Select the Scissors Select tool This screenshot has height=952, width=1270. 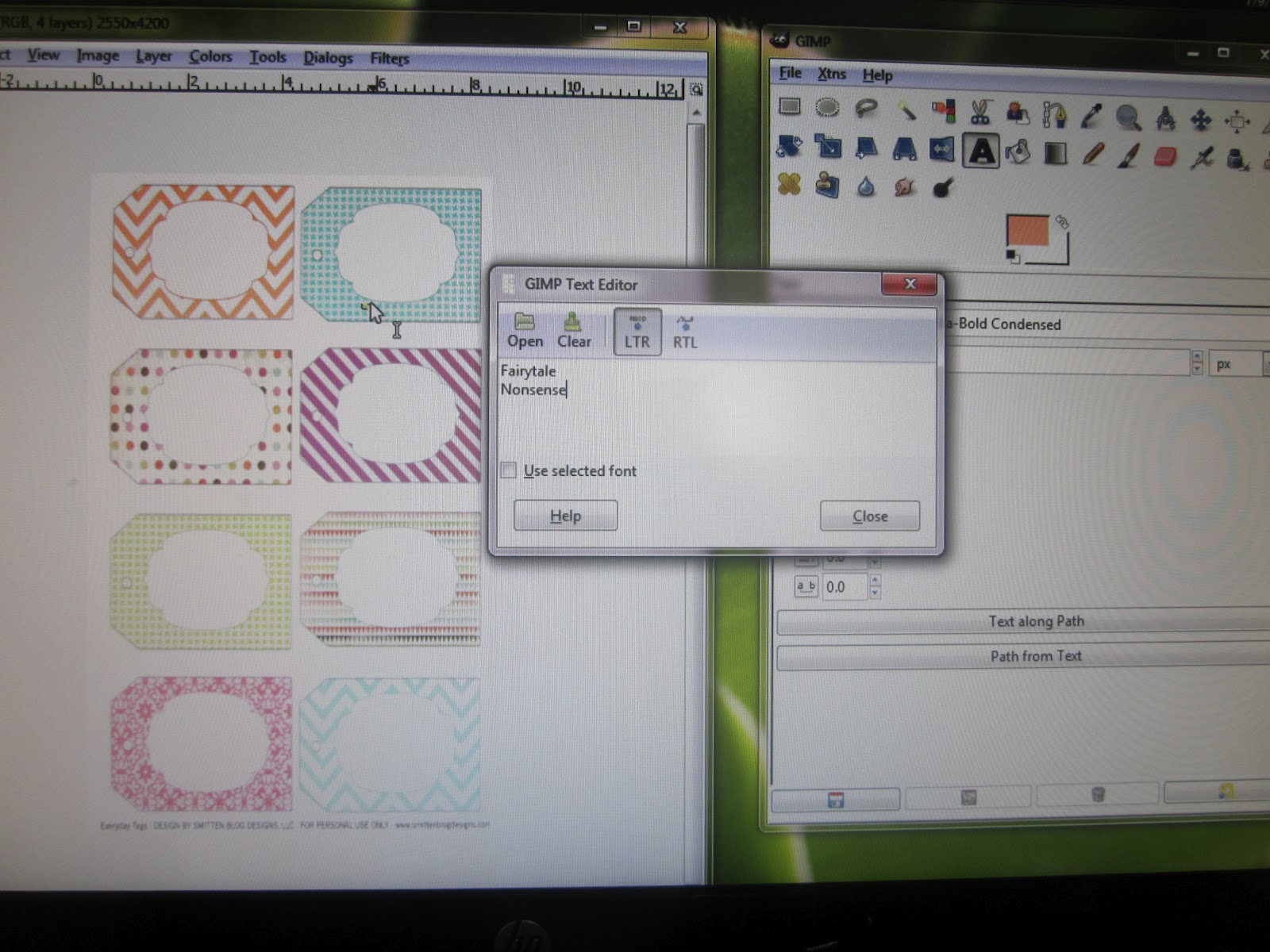coord(980,112)
